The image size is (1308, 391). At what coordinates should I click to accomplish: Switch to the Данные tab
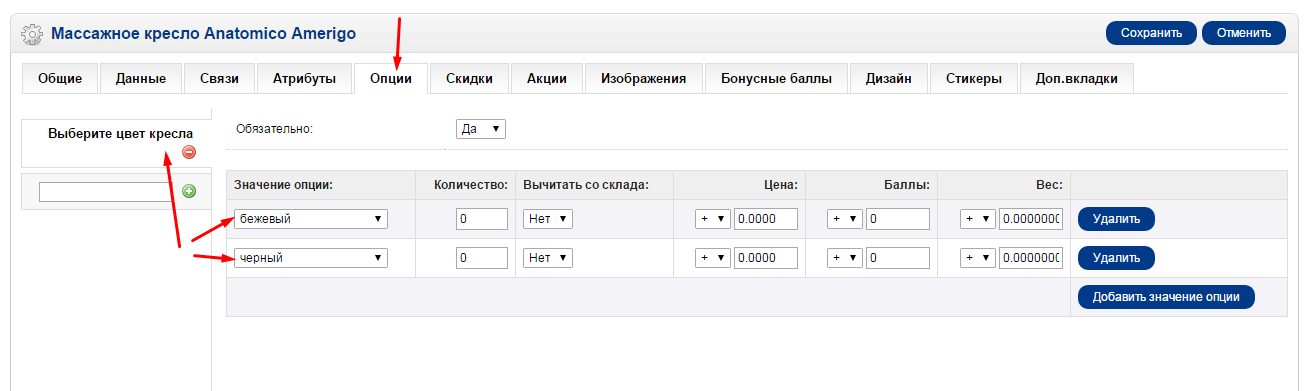[140, 79]
